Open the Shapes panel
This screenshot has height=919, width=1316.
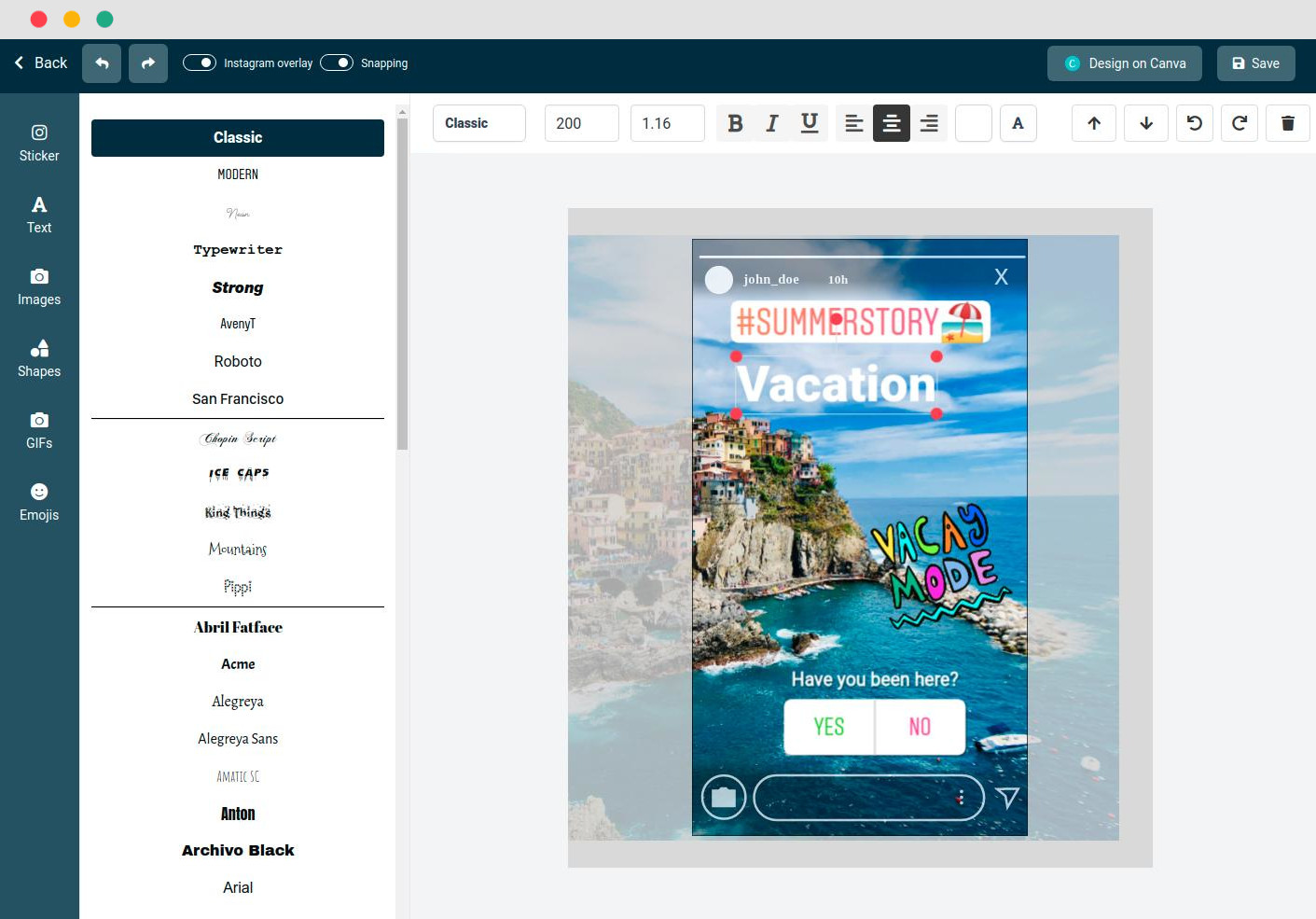pos(38,356)
